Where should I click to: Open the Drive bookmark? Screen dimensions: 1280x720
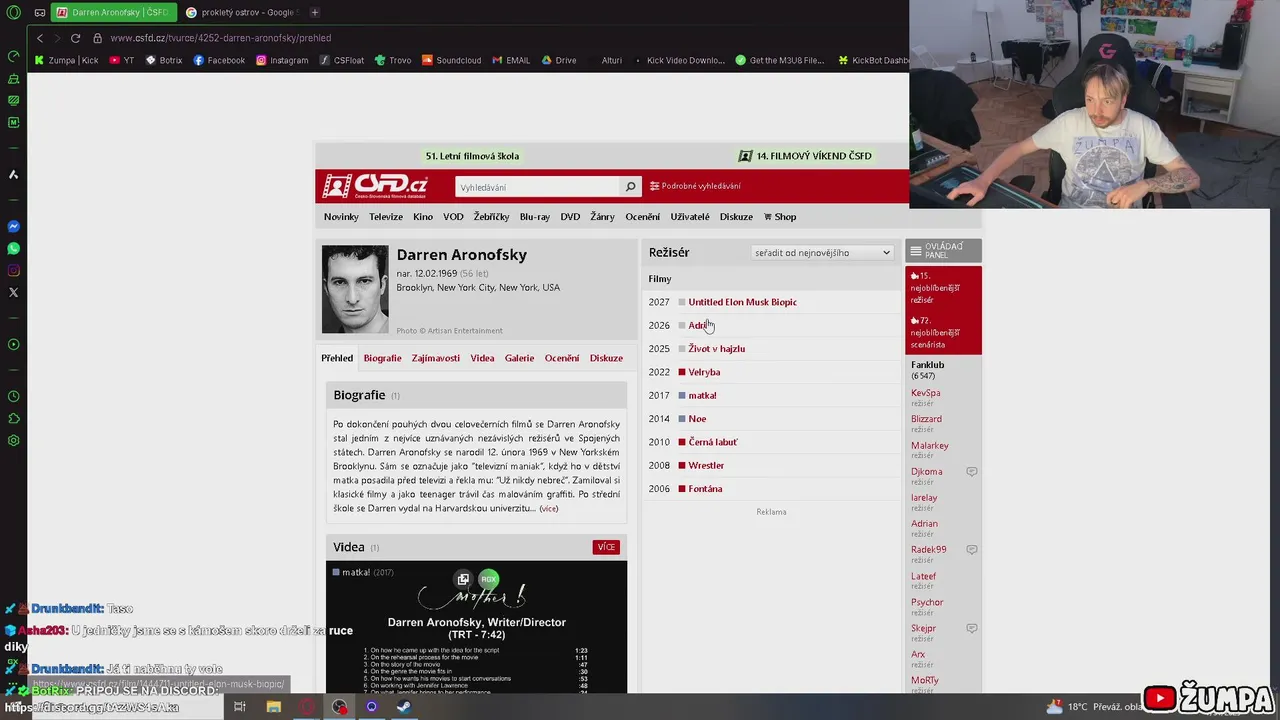point(559,60)
